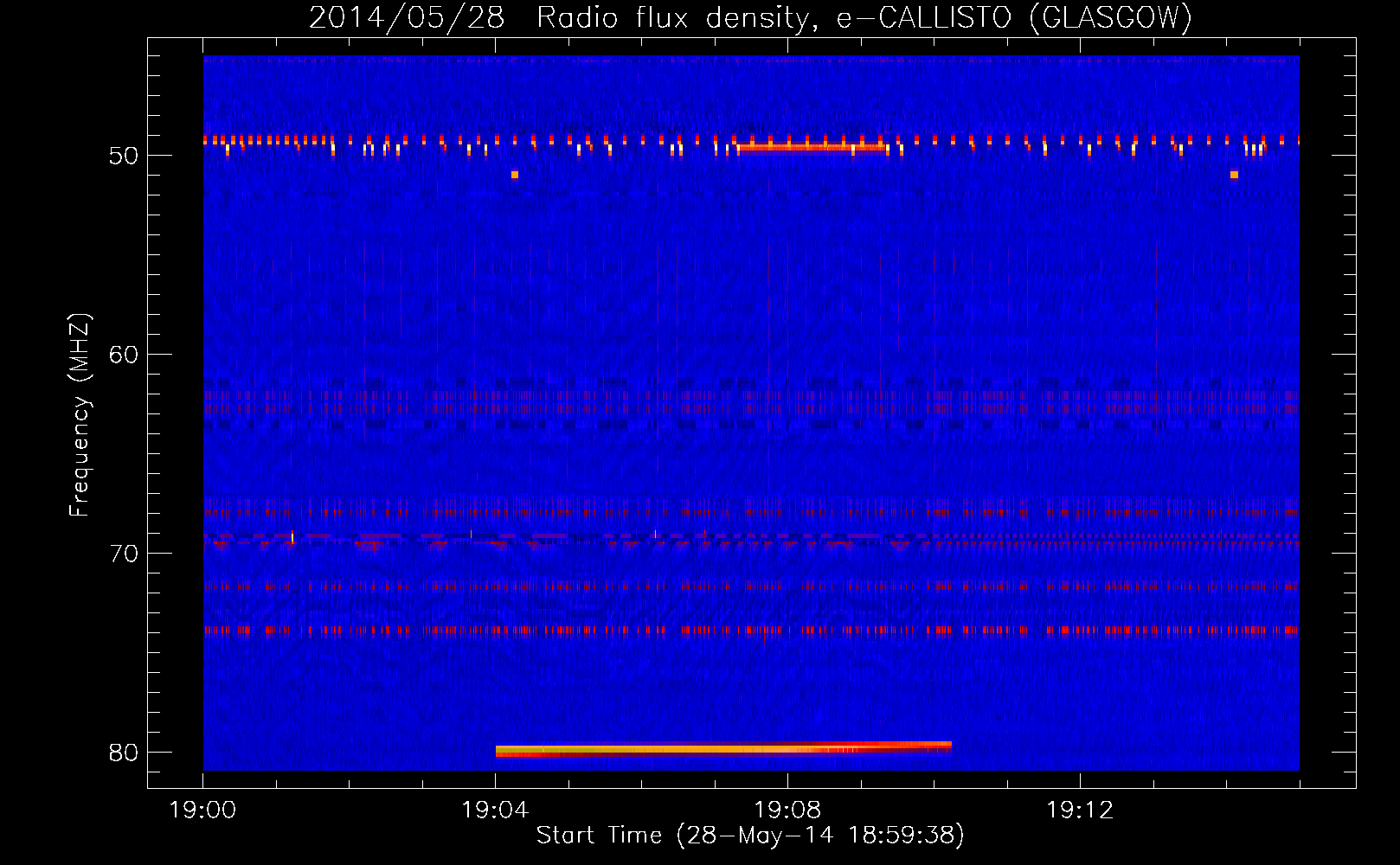
Task: Click the 'Frequency (MHZ)' axis label
Action: click(x=80, y=415)
